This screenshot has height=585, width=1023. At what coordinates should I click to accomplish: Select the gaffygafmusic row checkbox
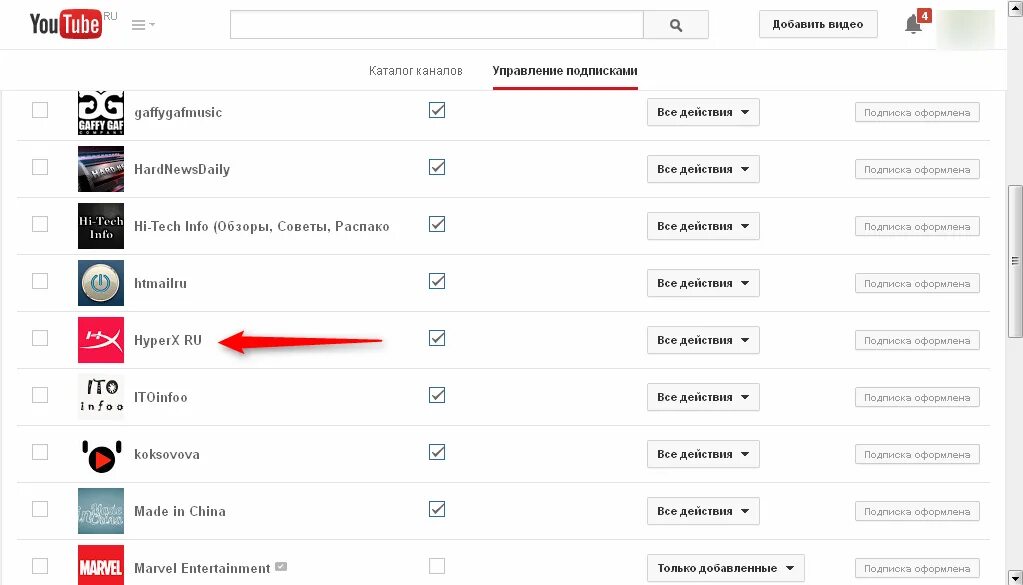click(40, 110)
